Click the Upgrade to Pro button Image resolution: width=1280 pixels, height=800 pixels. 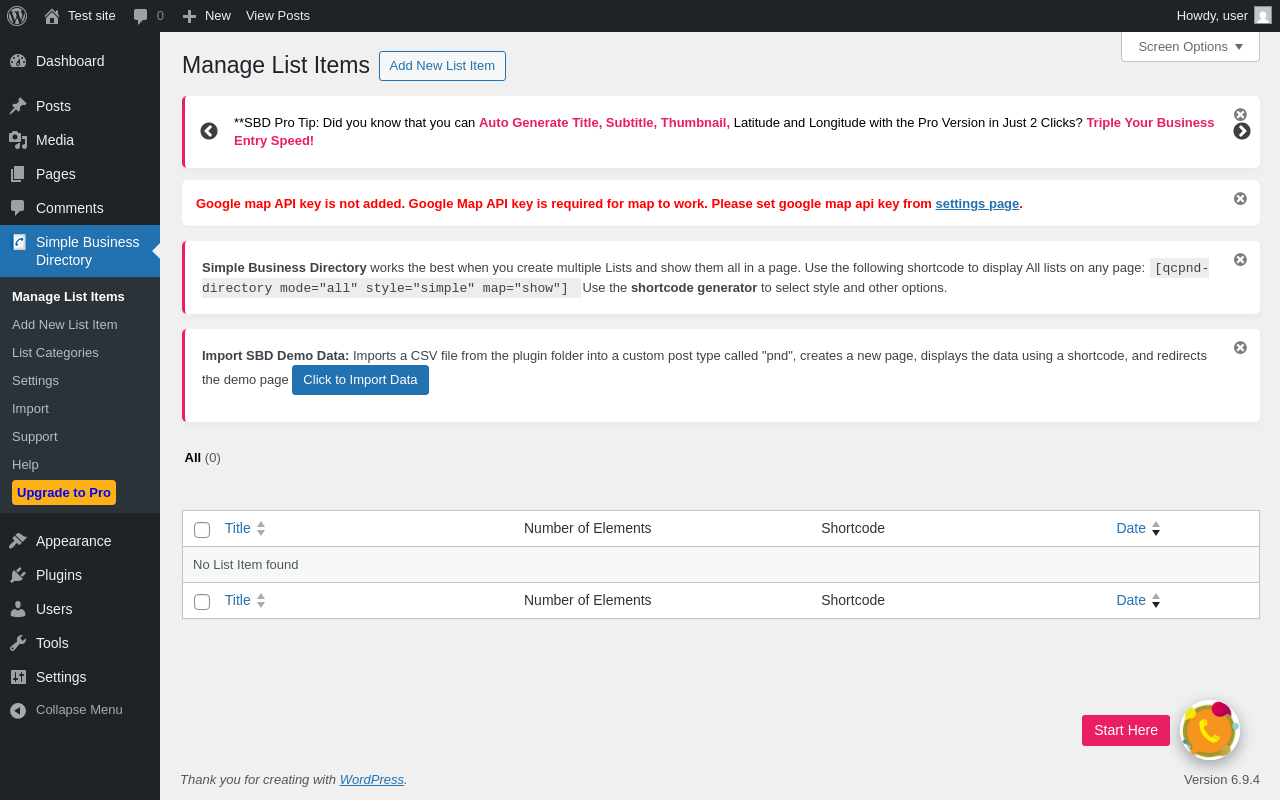(64, 493)
